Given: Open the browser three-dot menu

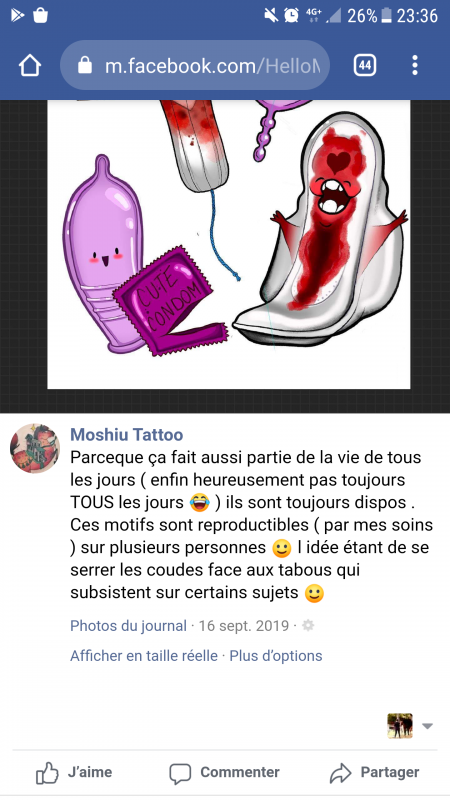Looking at the screenshot, I should point(415,65).
